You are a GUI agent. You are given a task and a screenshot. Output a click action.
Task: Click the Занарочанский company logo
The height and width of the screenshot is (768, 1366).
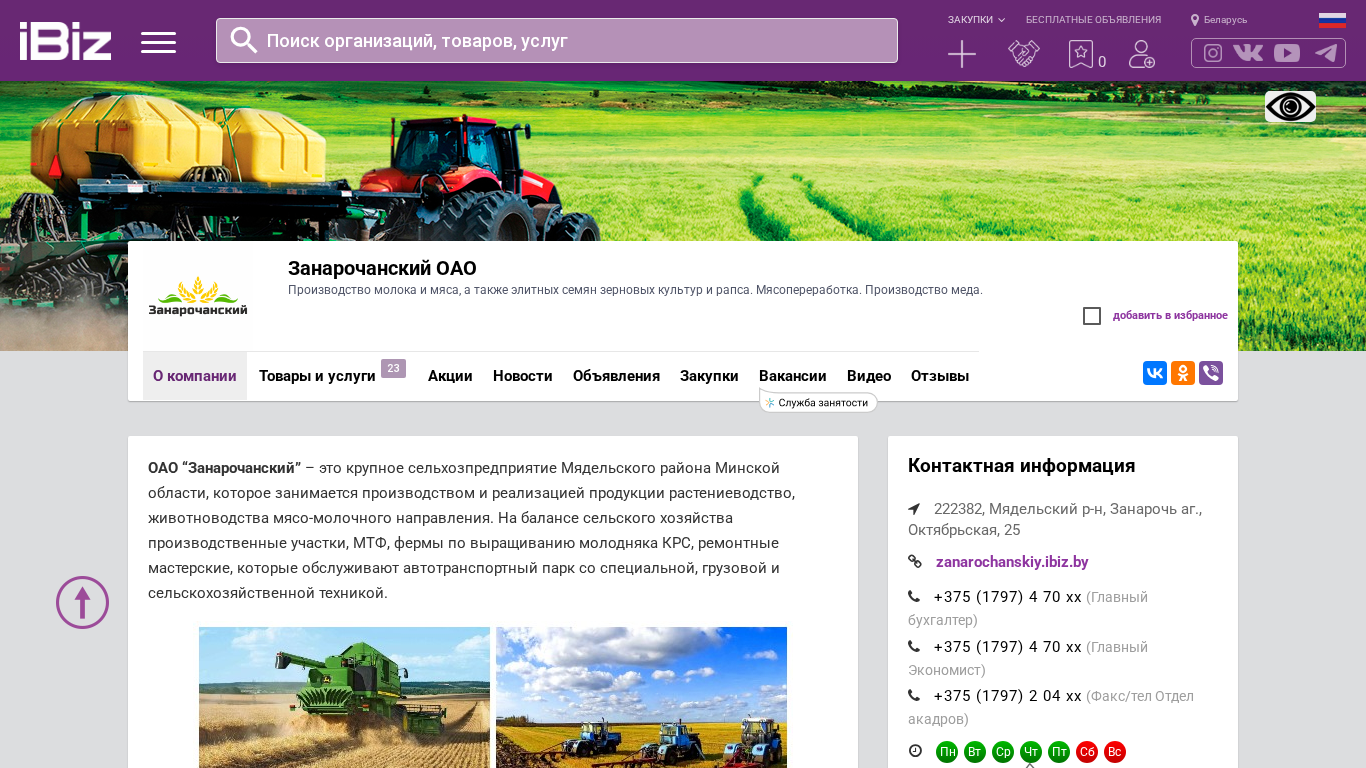click(198, 297)
